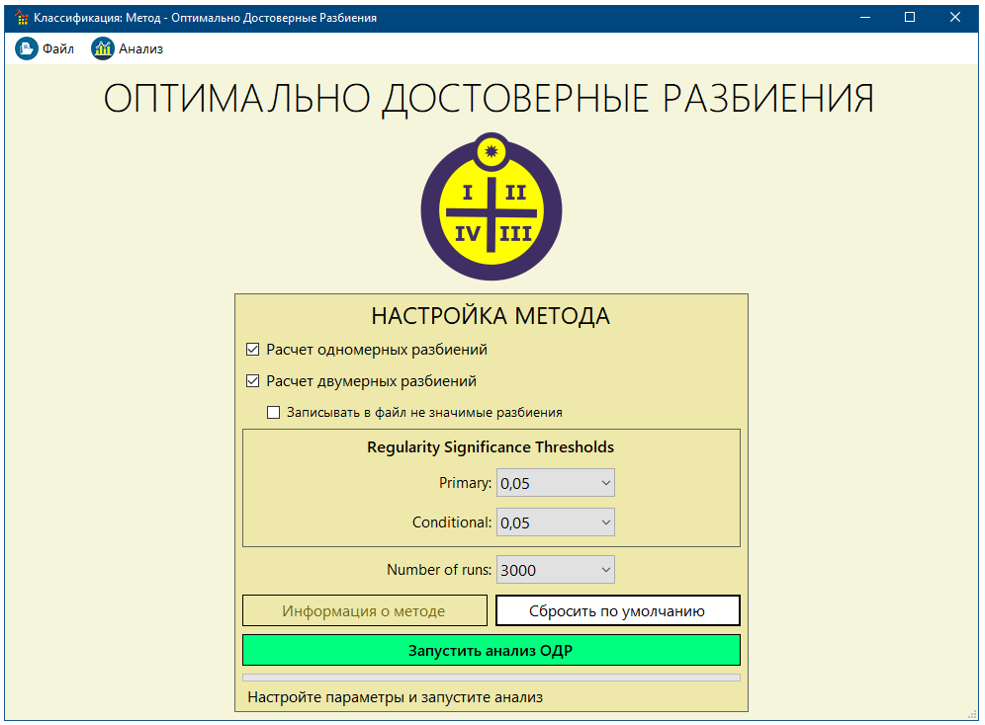Uncheck Расчет одномерных разбиений
985x725 pixels.
[x=252, y=350]
